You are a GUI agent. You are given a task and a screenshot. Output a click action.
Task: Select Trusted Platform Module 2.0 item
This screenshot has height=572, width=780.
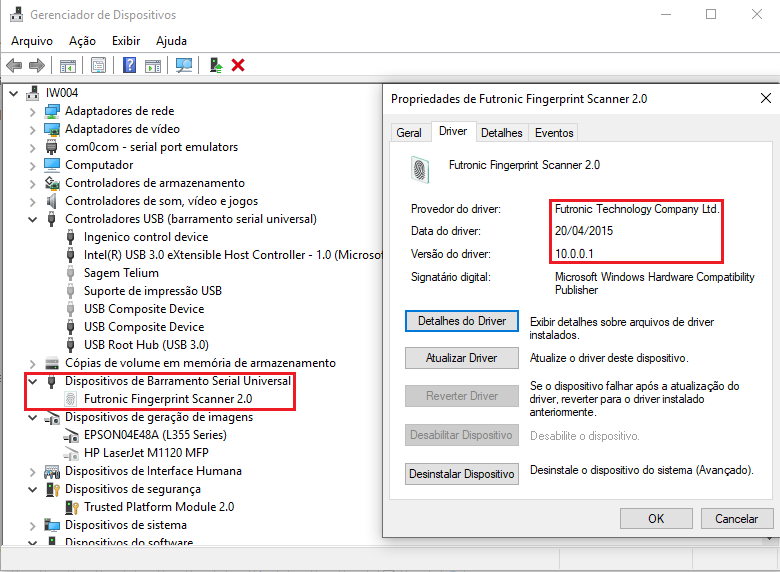click(x=158, y=507)
